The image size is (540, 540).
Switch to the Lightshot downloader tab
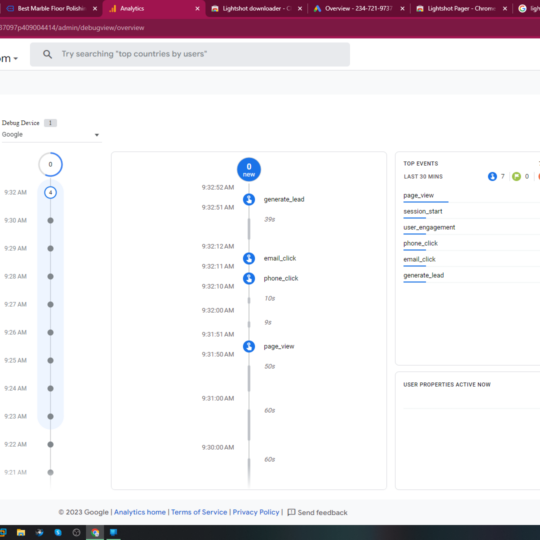pyautogui.click(x=257, y=9)
